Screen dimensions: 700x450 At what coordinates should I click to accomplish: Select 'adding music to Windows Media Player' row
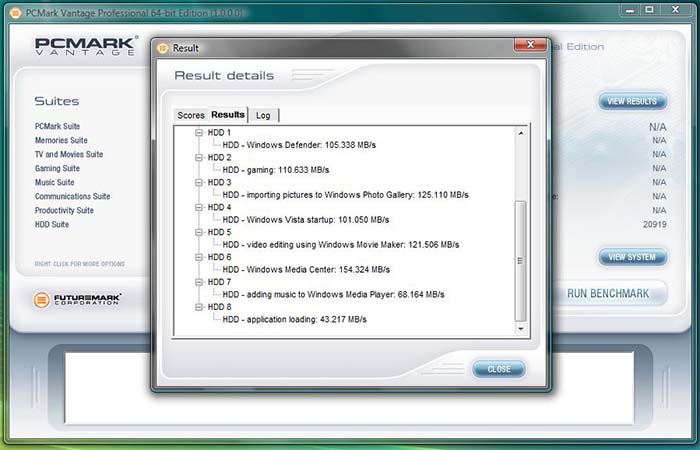[333, 295]
